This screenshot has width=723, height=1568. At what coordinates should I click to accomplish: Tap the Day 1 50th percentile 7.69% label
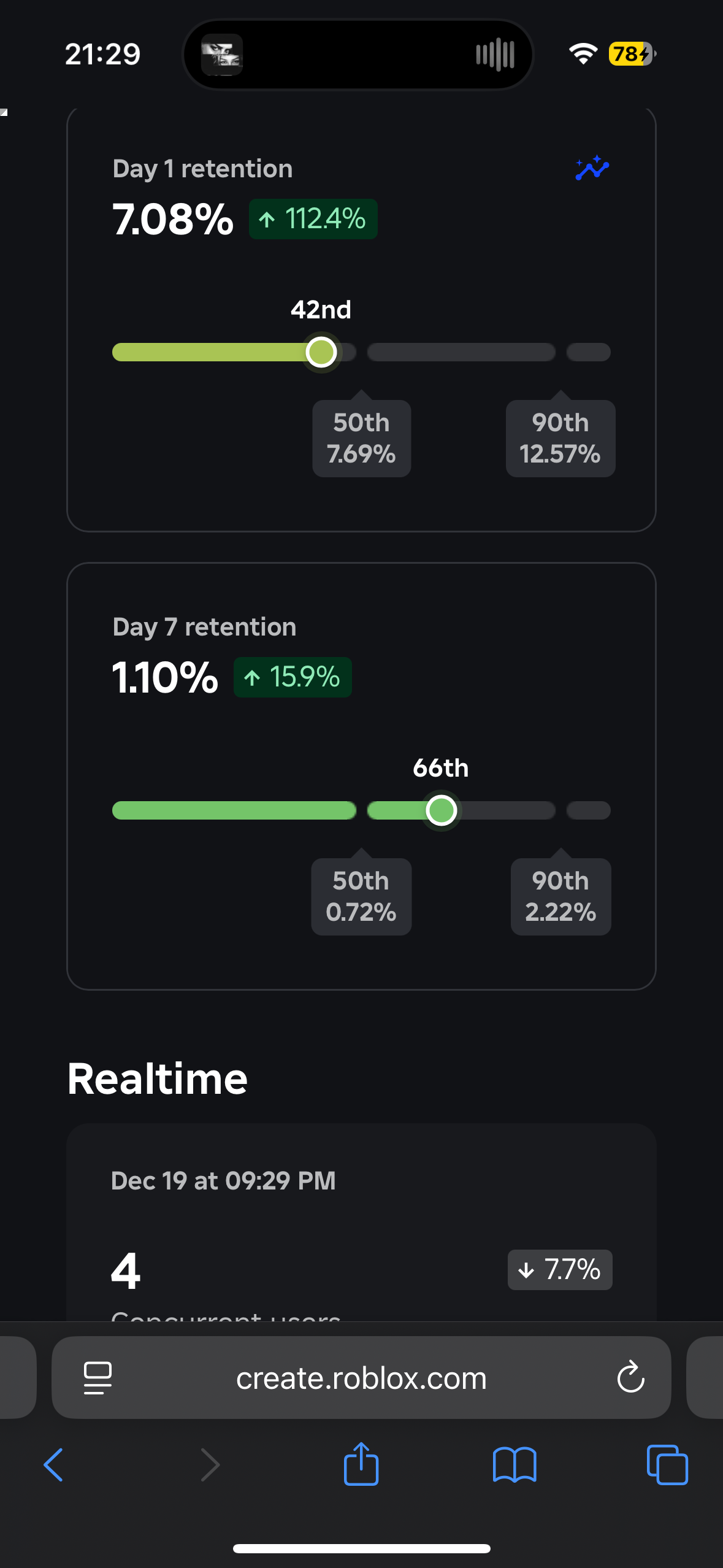point(362,438)
